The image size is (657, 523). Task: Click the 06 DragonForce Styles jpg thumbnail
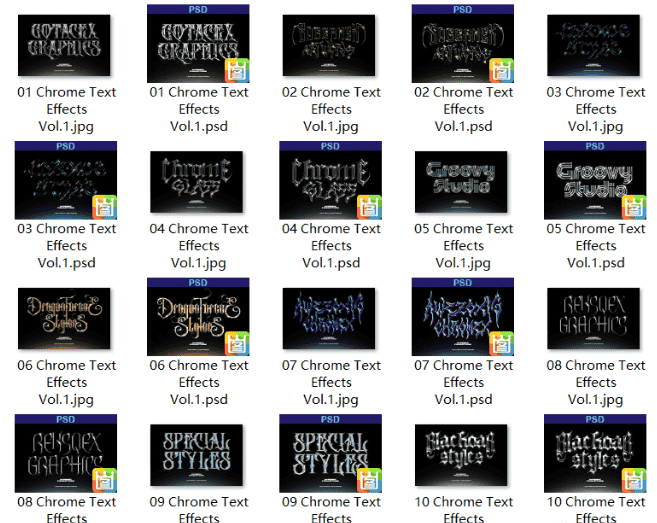pyautogui.click(x=64, y=318)
